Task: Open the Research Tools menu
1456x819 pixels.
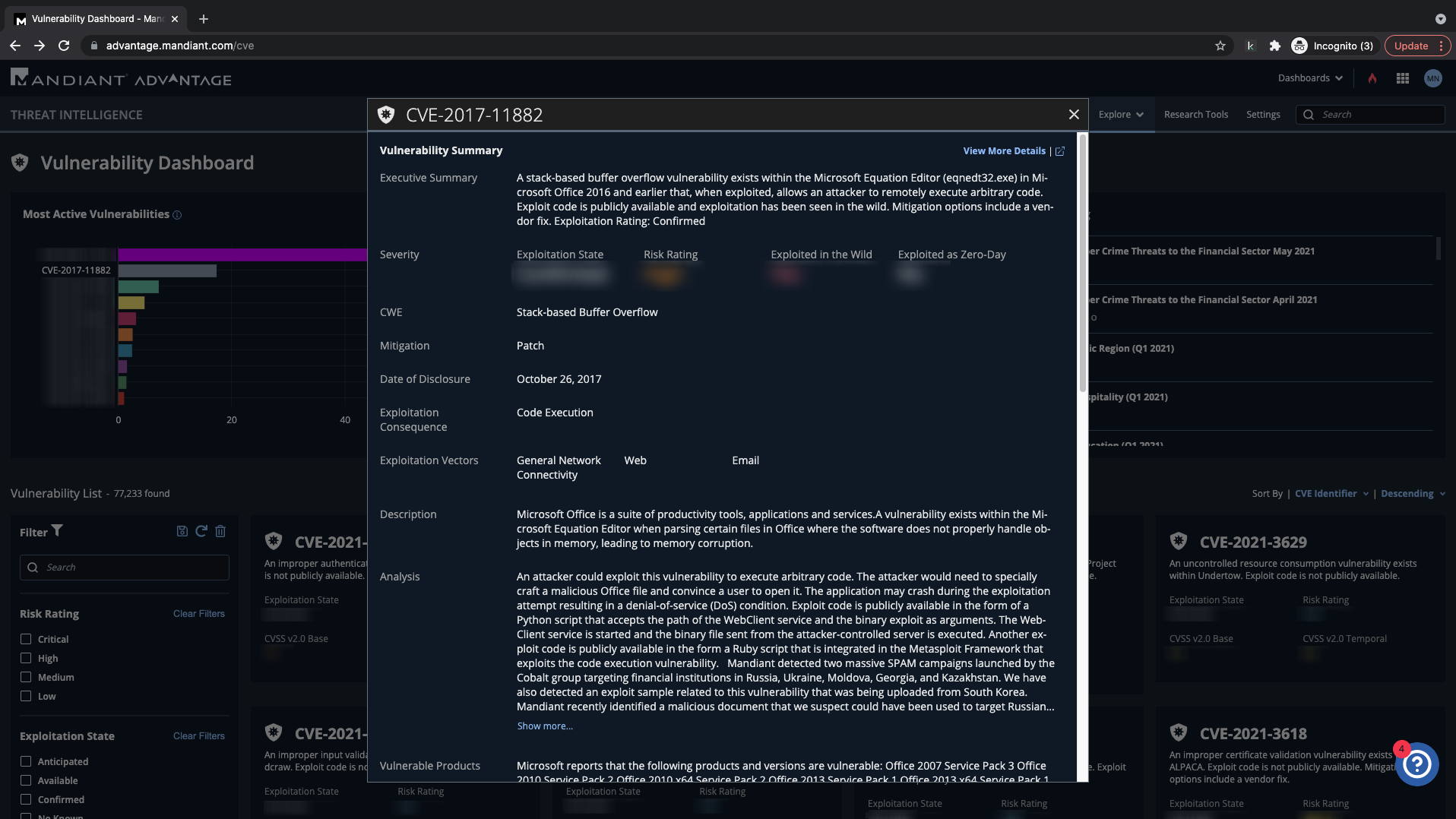Action: coord(1195,115)
